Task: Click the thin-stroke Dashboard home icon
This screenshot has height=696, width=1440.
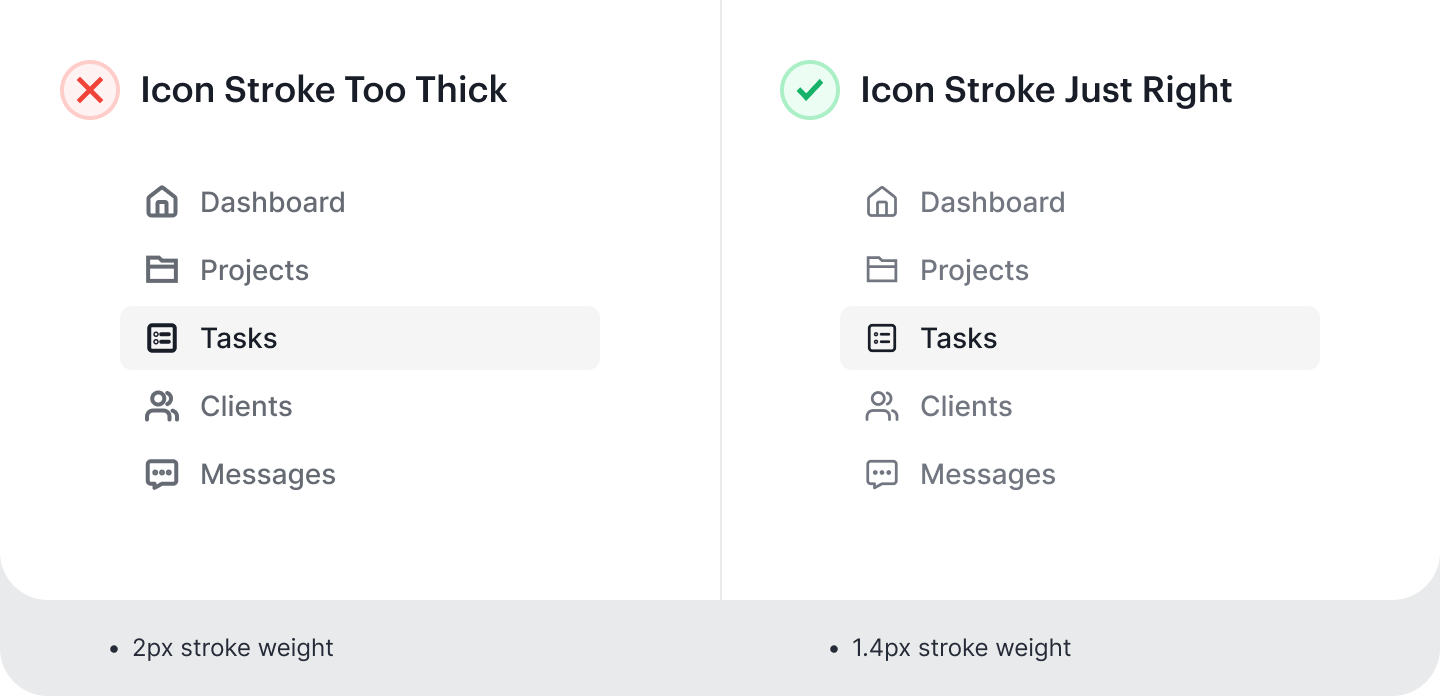Action: (882, 202)
